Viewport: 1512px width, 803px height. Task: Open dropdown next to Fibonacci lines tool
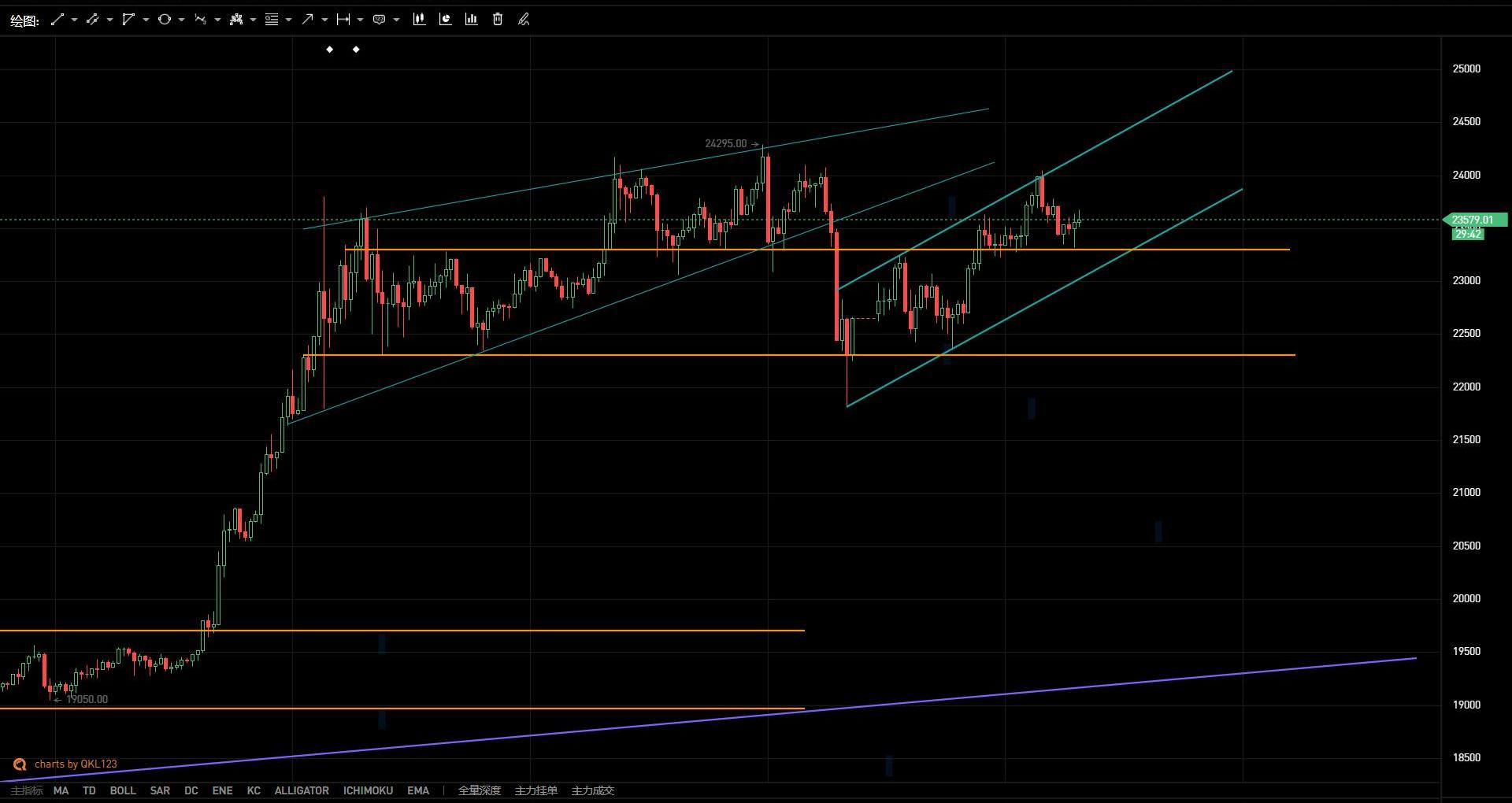[289, 20]
